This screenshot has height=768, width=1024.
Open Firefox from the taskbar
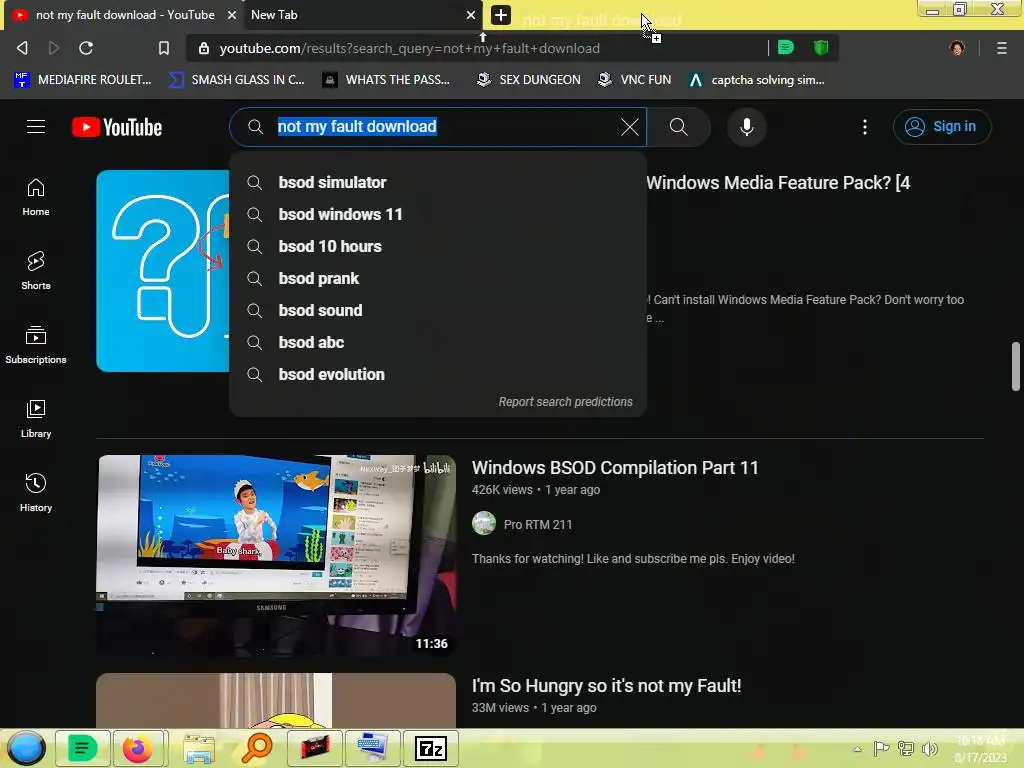138,748
